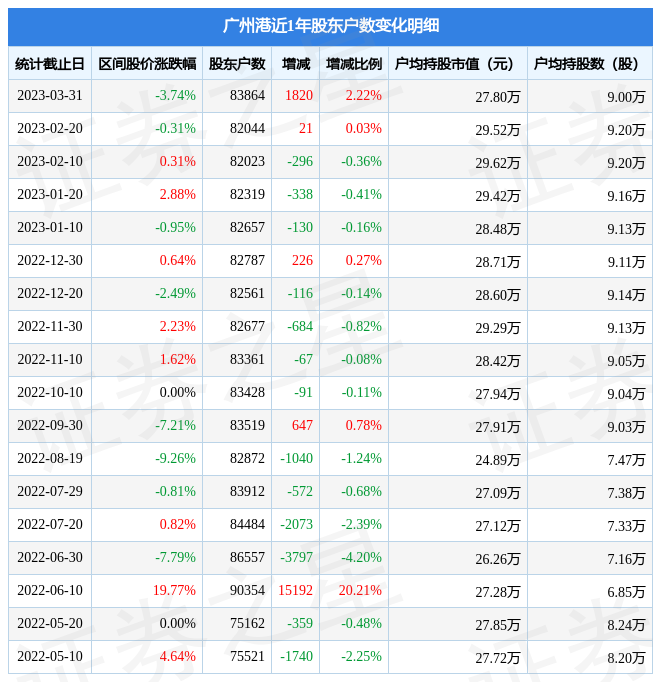
Task: Click the decrease value -3797
Action: click(x=297, y=557)
